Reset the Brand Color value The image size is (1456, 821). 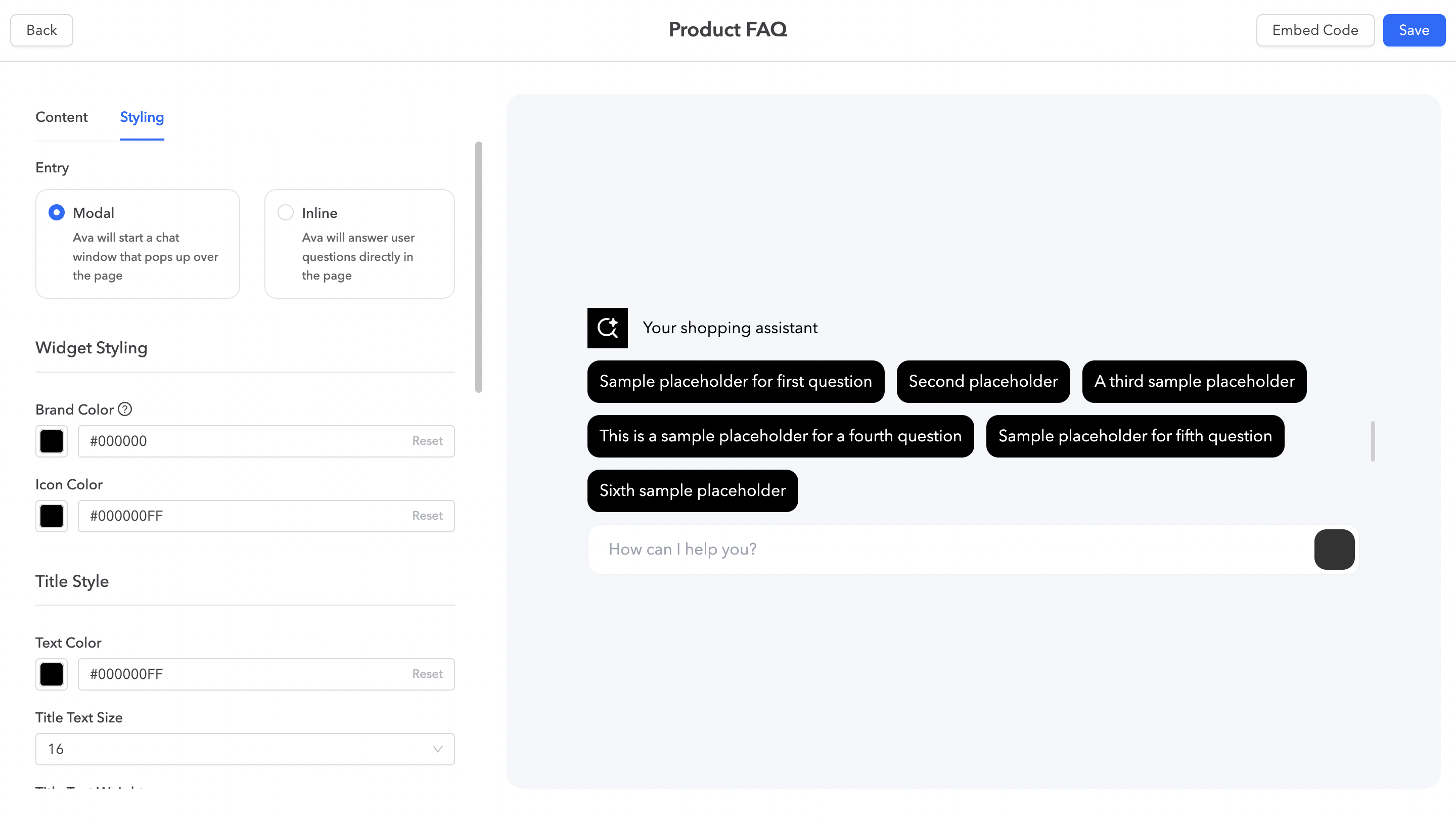point(427,441)
